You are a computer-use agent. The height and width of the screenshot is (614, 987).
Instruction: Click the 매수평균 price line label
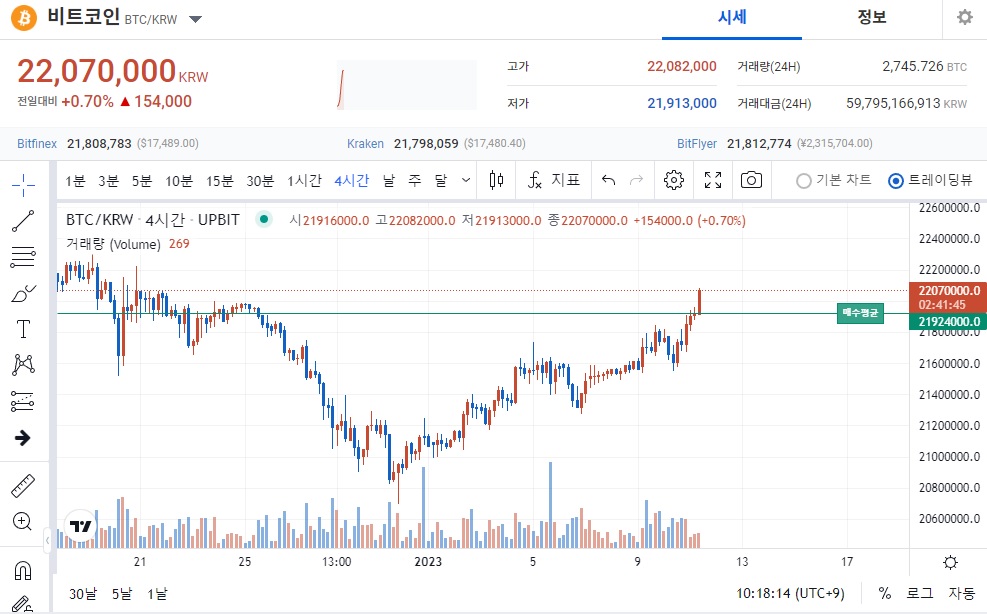click(860, 313)
